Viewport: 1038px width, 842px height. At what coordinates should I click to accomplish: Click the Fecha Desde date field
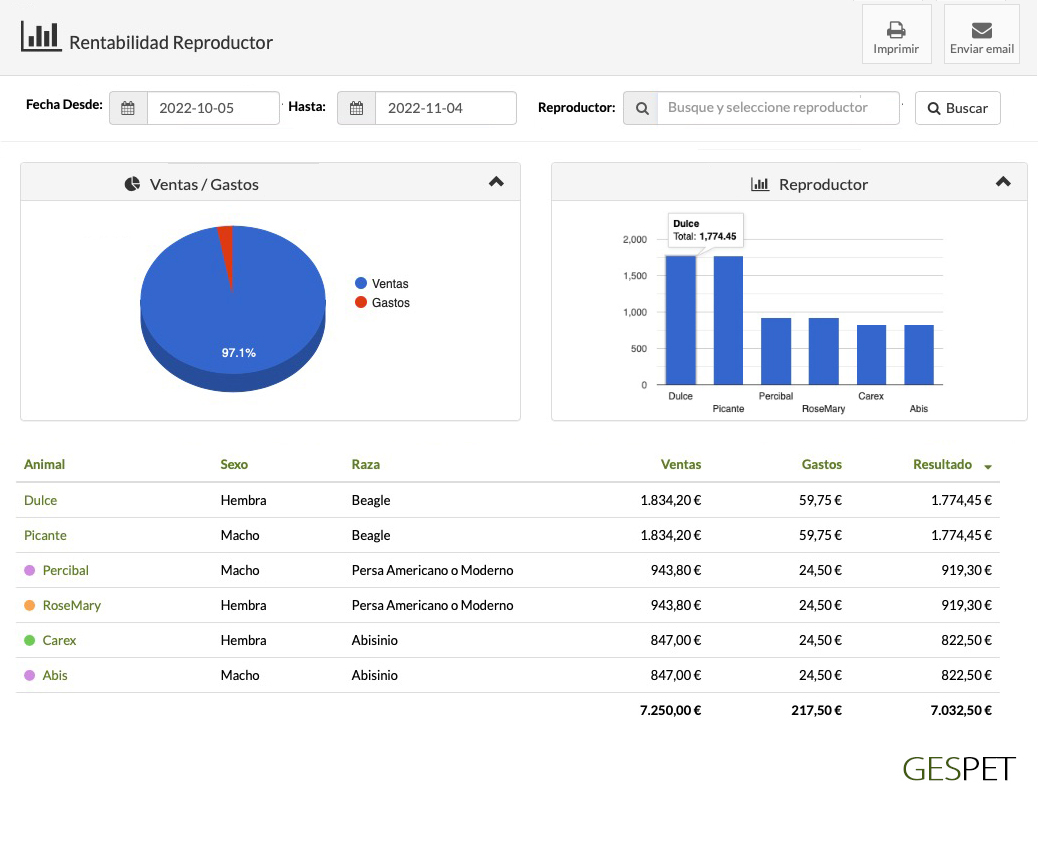click(212, 108)
